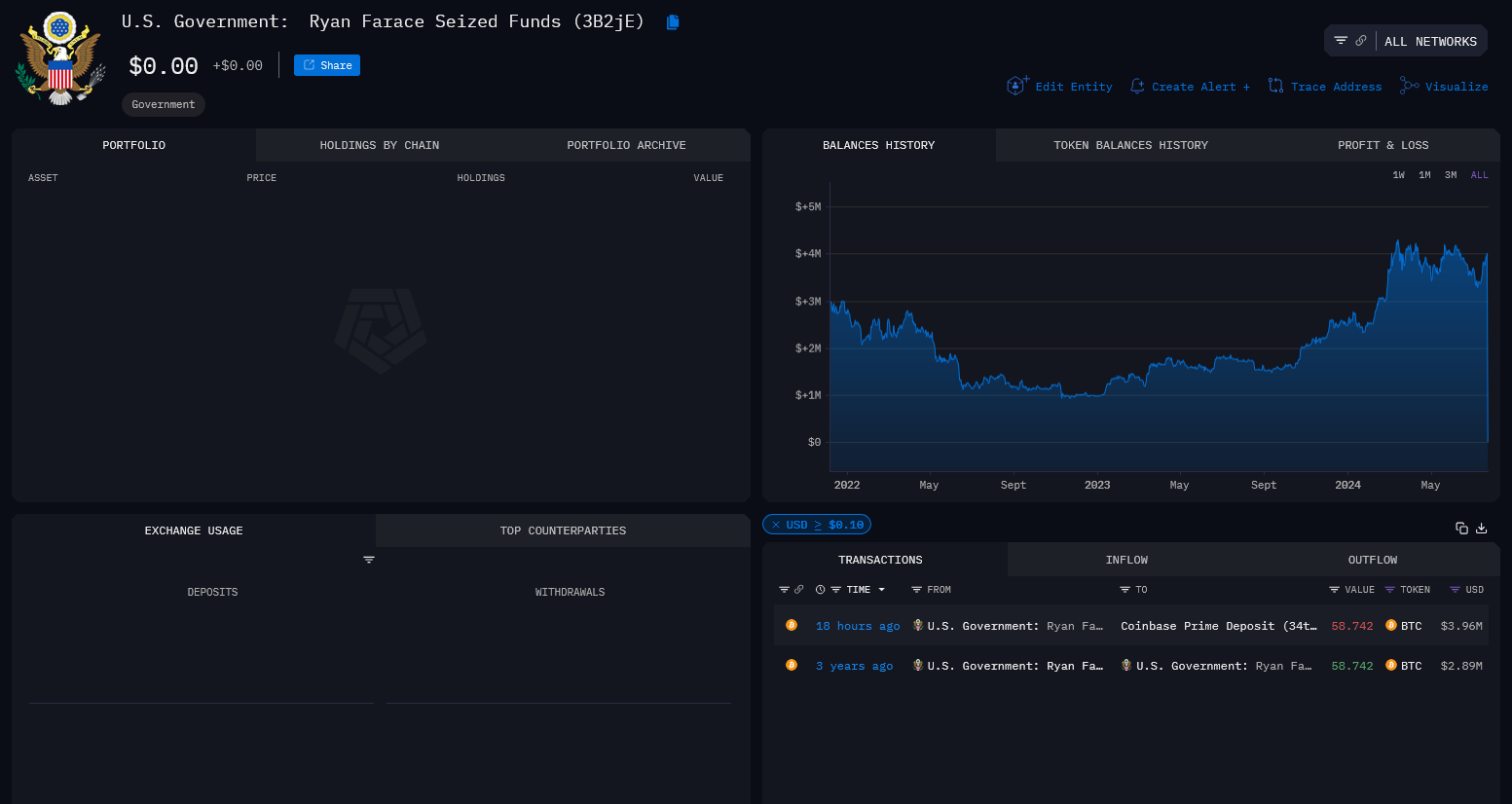The height and width of the screenshot is (804, 1512).
Task: Click Bitcoin chain icon on 3 years ago row
Action: 792,665
